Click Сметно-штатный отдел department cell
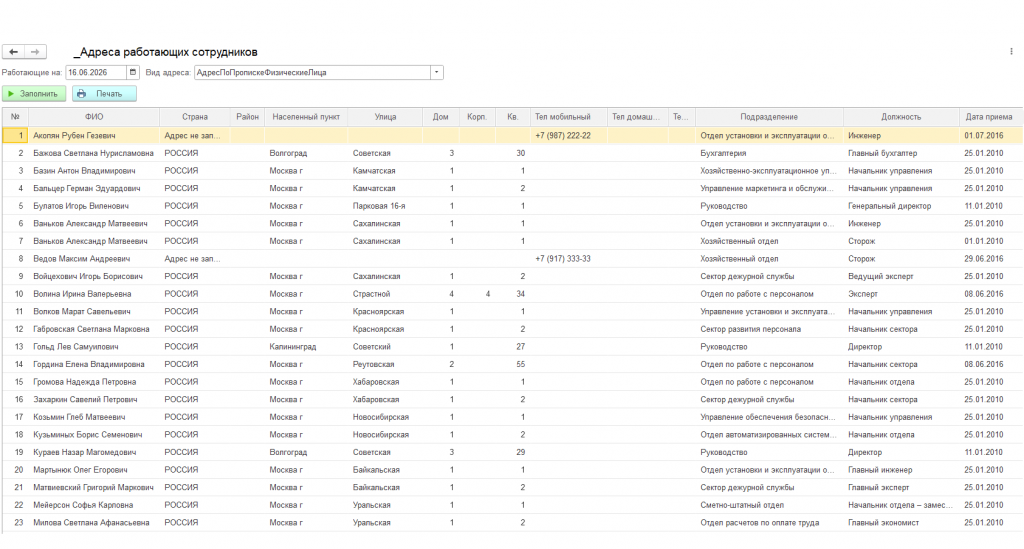Image resolution: width=1024 pixels, height=549 pixels. [x=769, y=505]
